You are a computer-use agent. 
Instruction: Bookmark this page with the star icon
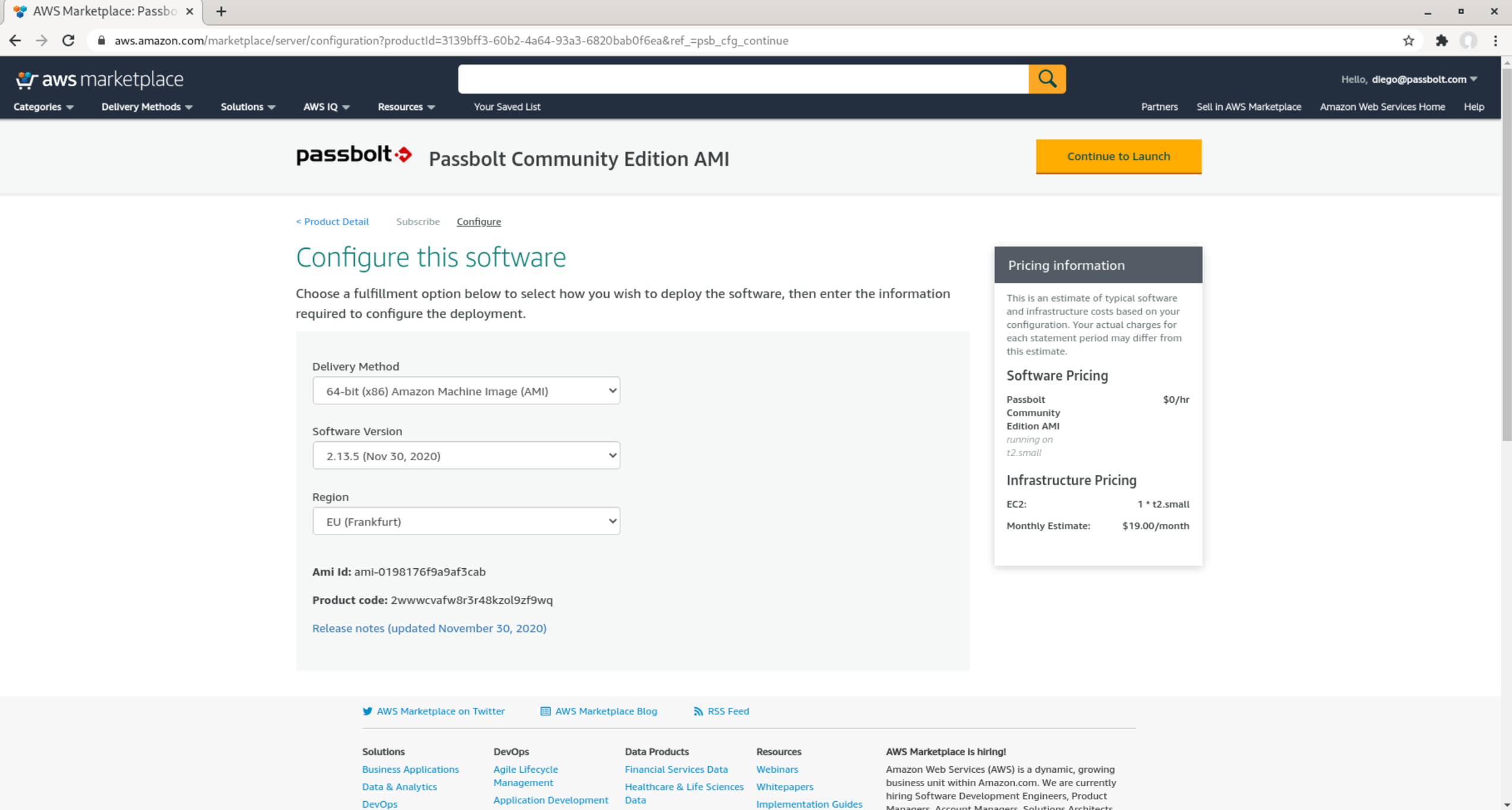click(1409, 40)
